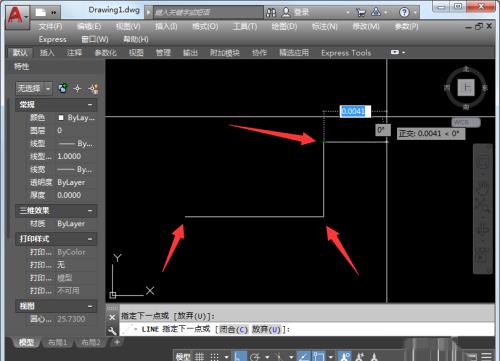Toggle PICKADD icon in properties panel
This screenshot has height=361, width=500.
click(63, 88)
